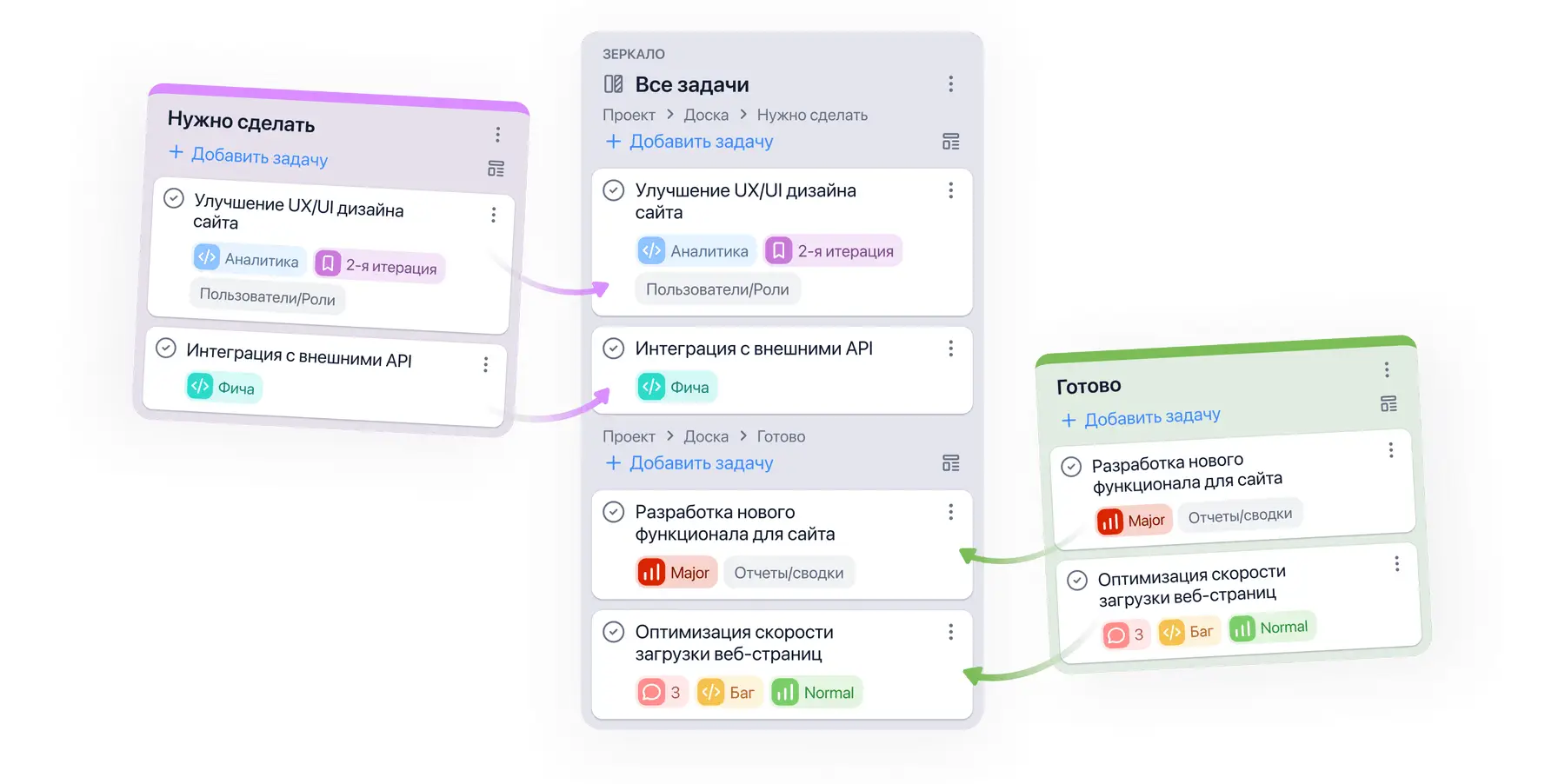Screen dimensions: 1565x784
Task: Toggle completion of center Интеграция с внешними API
Action: (x=614, y=349)
